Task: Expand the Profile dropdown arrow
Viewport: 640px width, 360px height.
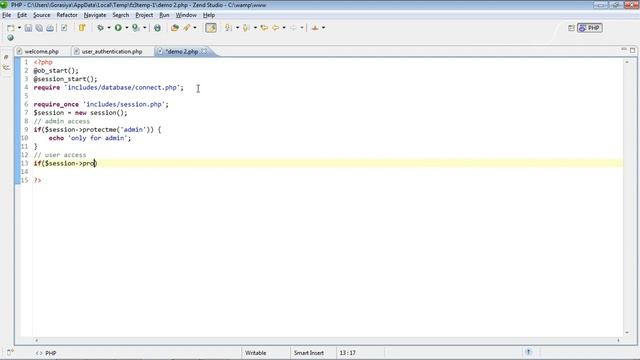Action: (x=144, y=28)
